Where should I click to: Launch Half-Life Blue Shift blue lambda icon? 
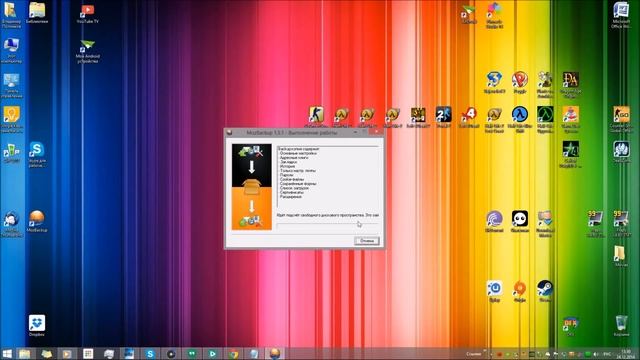[520, 119]
